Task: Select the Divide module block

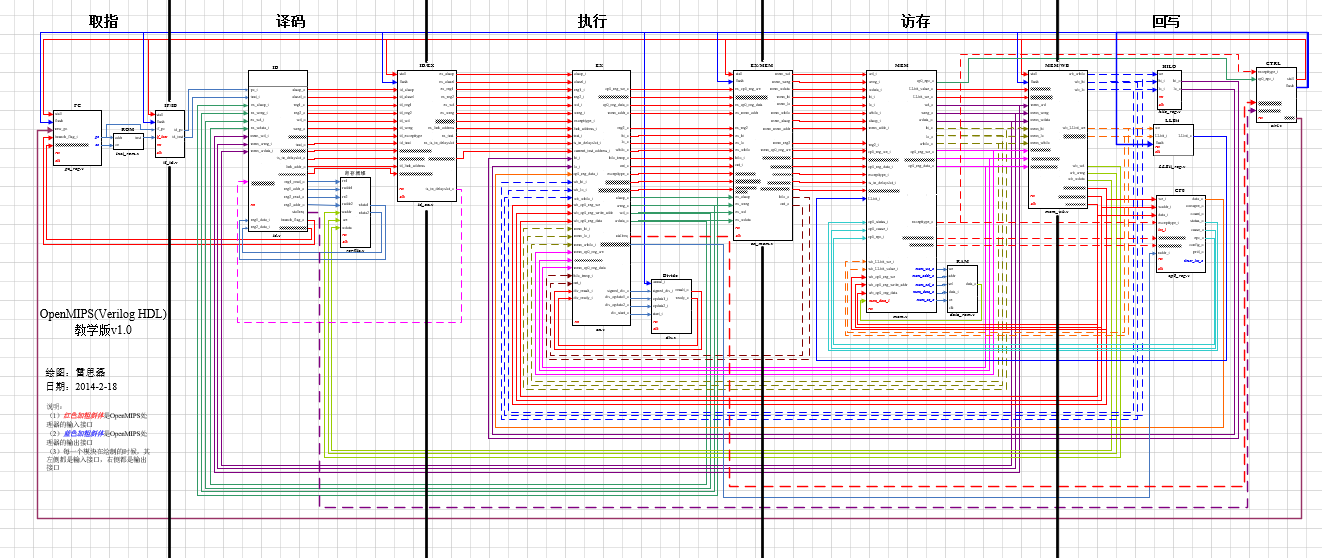Action: pyautogui.click(x=670, y=306)
